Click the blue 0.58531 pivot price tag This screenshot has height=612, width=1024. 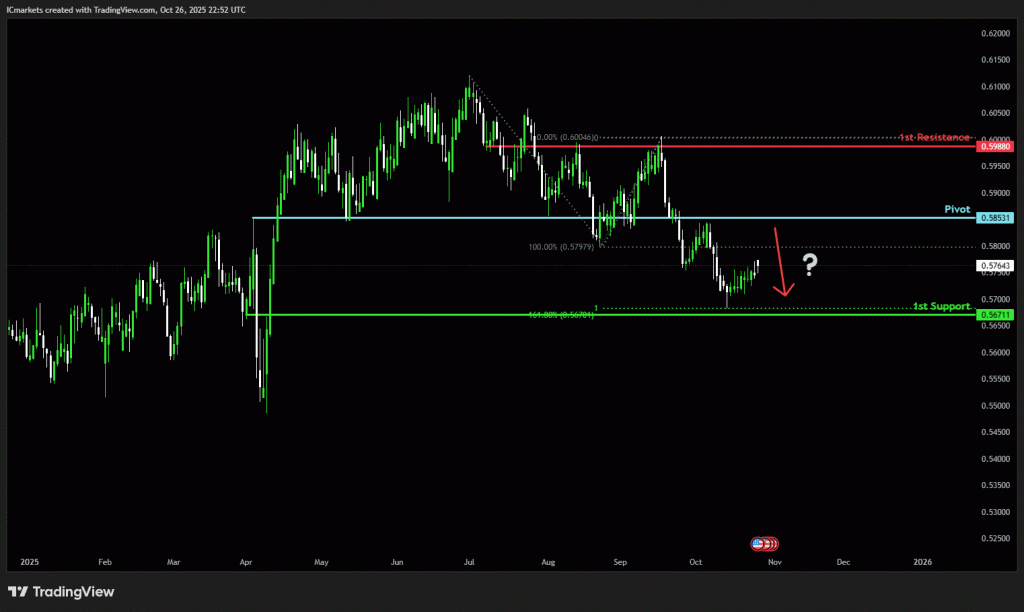pyautogui.click(x=995, y=218)
